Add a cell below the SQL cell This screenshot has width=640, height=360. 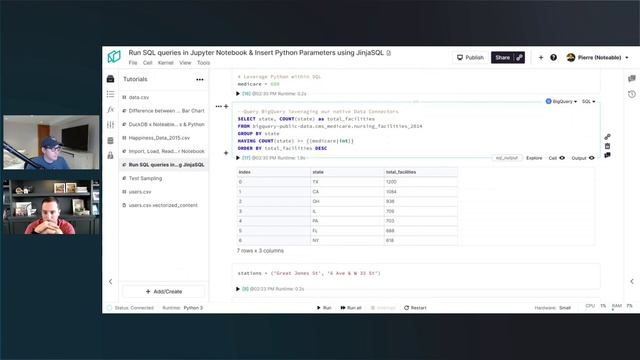tap(226, 153)
